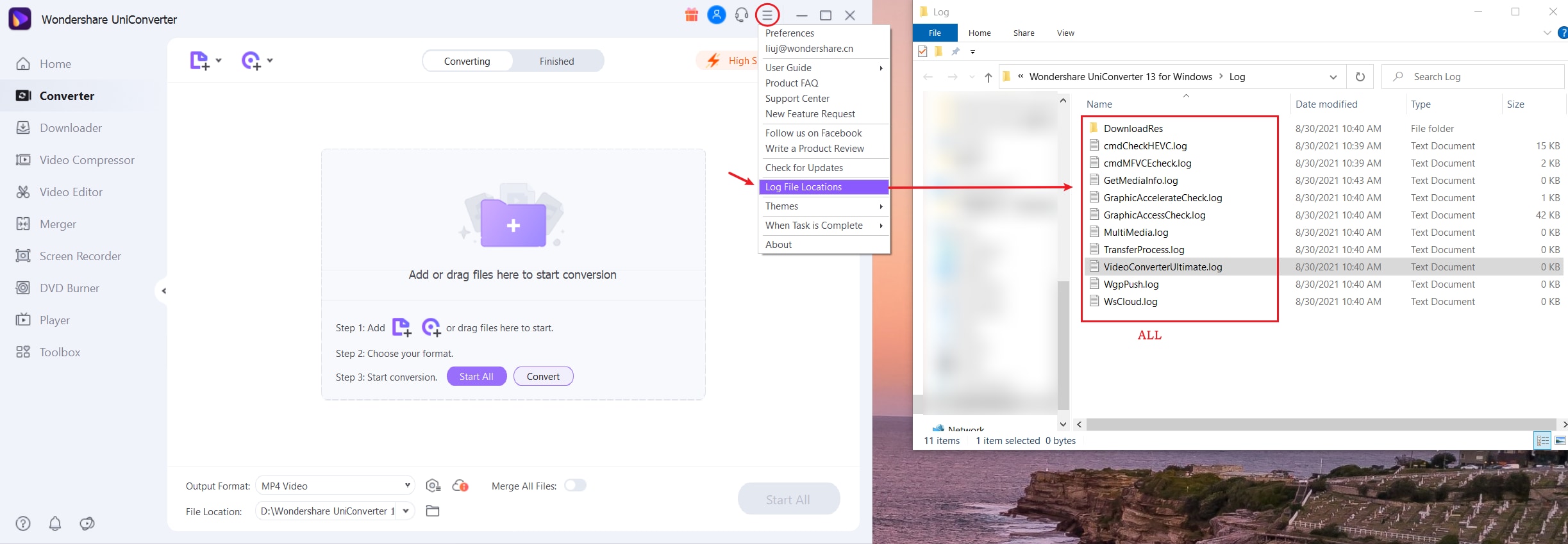Collapse the UniConverter sidebar arrow
This screenshot has height=544, width=1568.
[163, 291]
